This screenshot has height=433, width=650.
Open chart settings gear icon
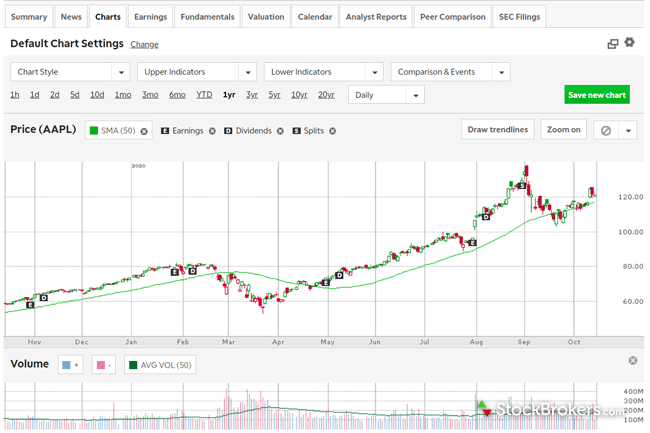click(629, 43)
